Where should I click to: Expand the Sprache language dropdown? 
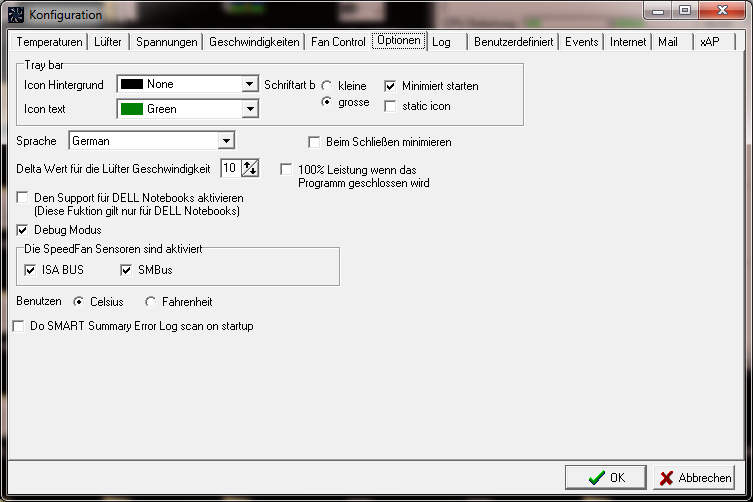[x=226, y=141]
